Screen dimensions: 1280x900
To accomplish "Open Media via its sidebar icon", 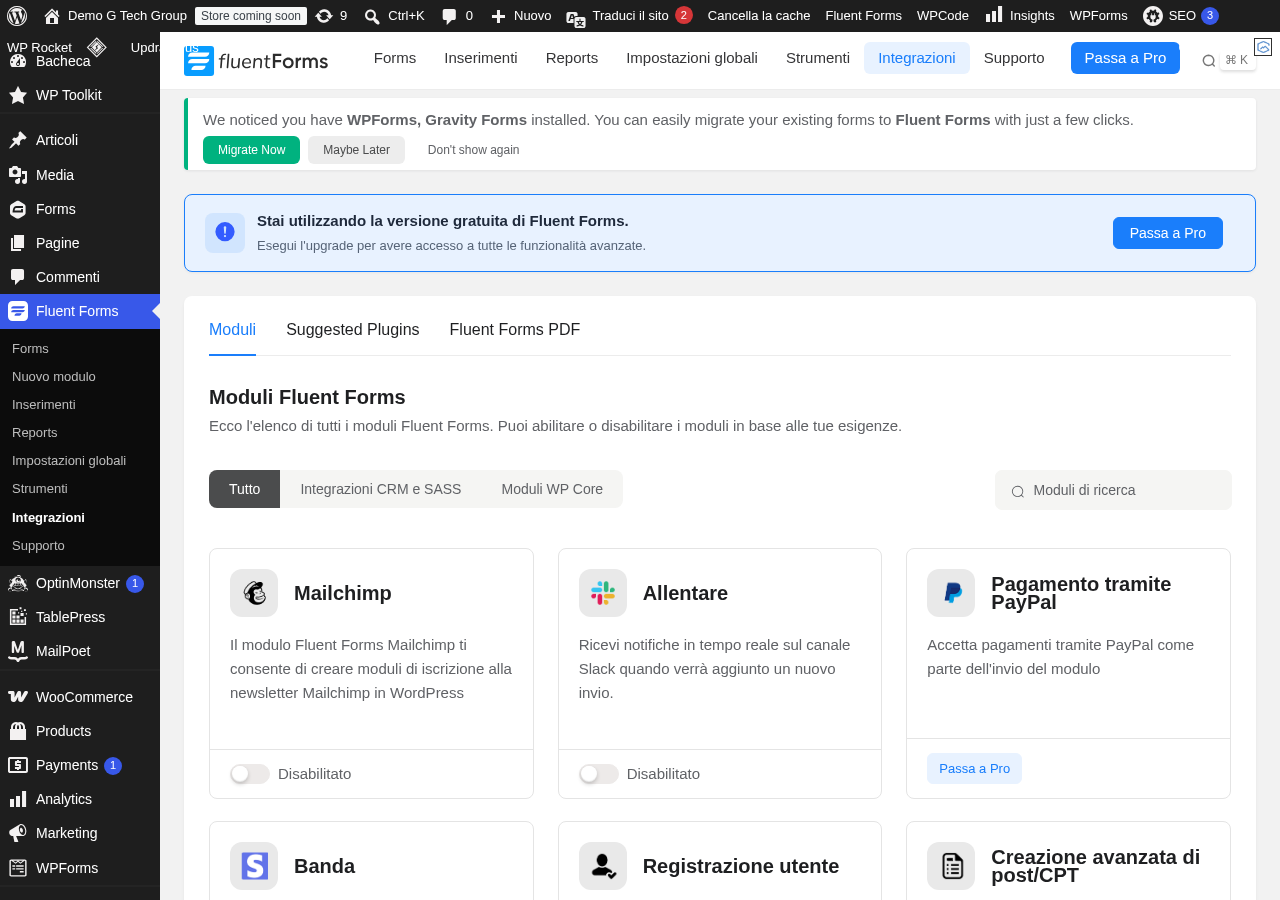I will tap(18, 175).
